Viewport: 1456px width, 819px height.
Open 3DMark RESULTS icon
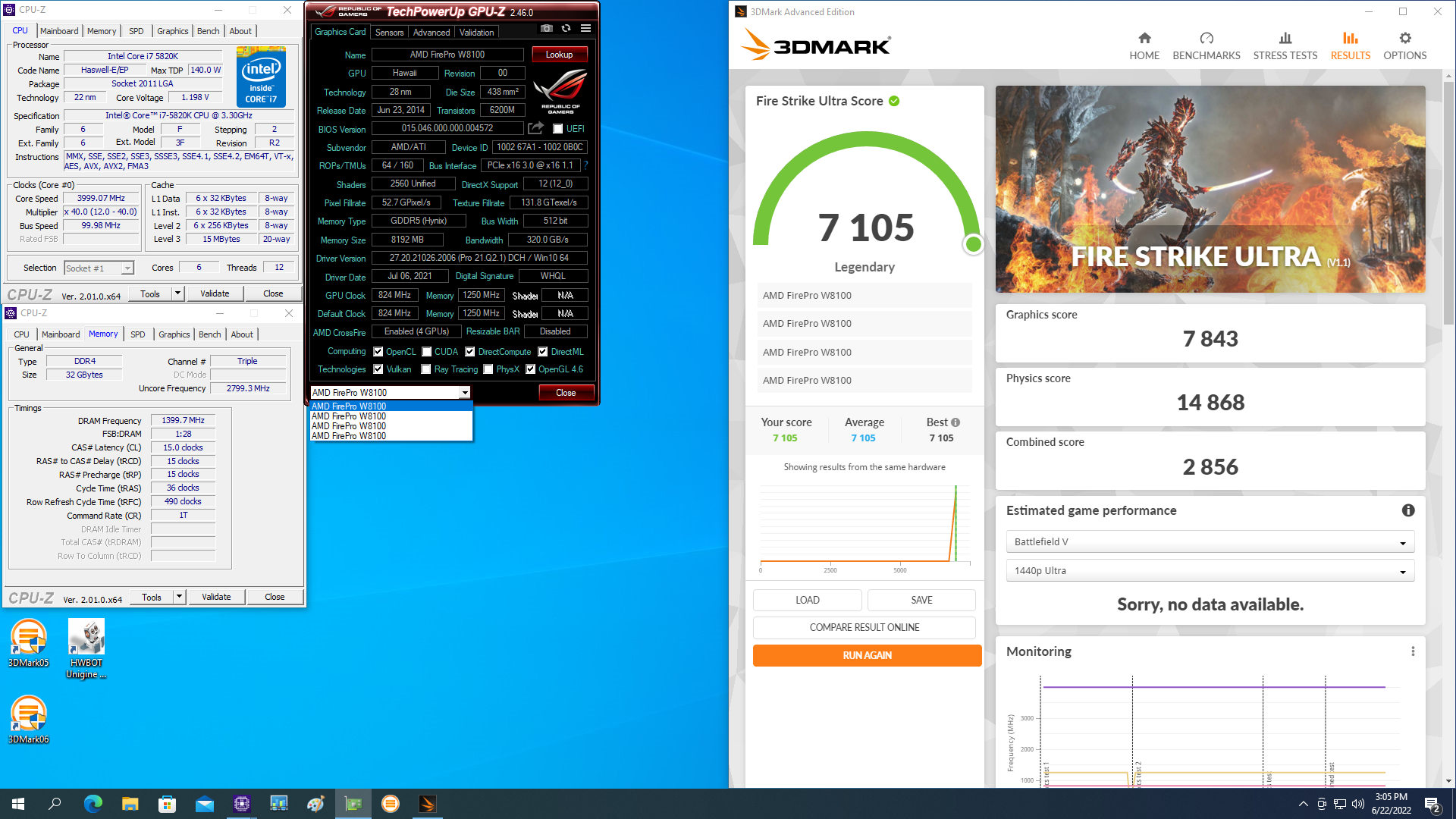click(1350, 39)
